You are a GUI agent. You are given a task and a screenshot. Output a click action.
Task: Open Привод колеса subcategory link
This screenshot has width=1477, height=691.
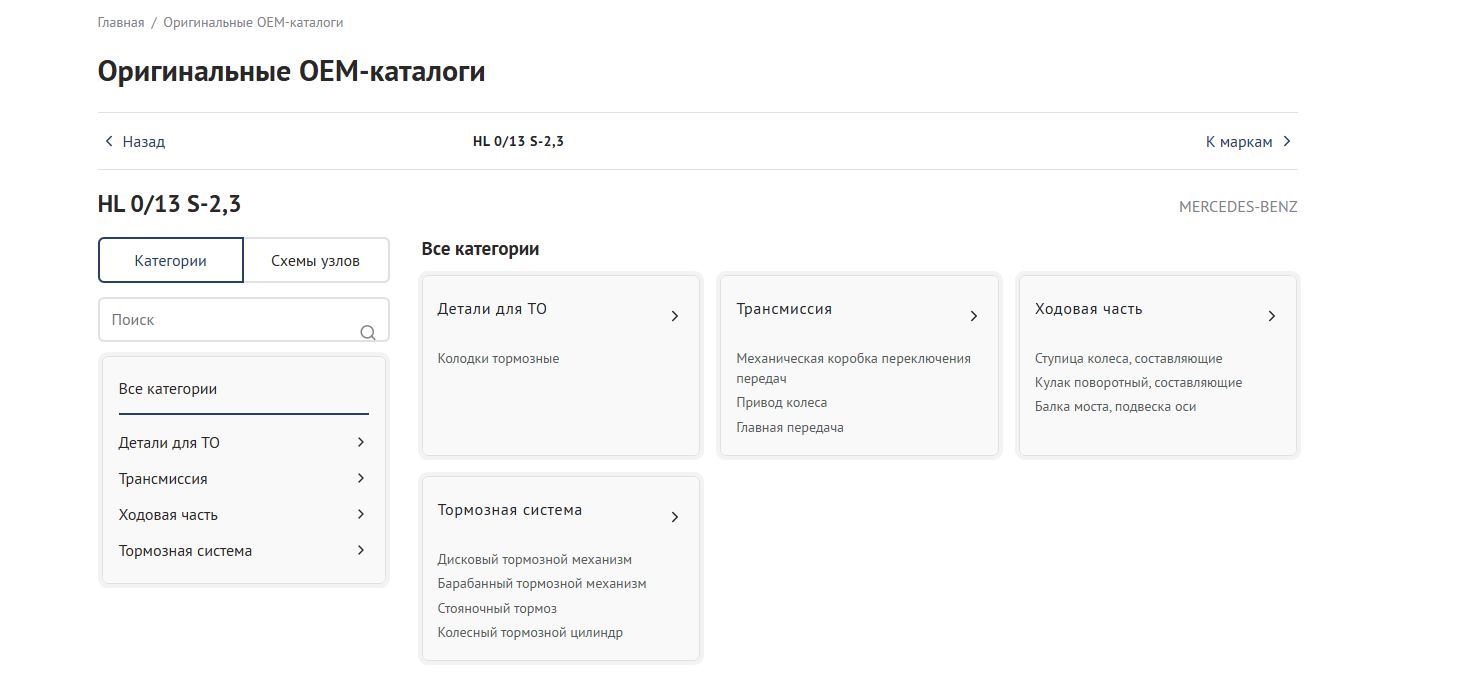click(x=782, y=403)
